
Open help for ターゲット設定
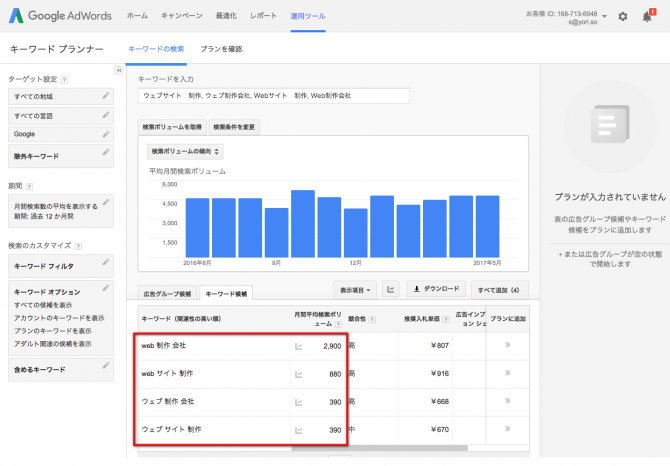[64, 80]
